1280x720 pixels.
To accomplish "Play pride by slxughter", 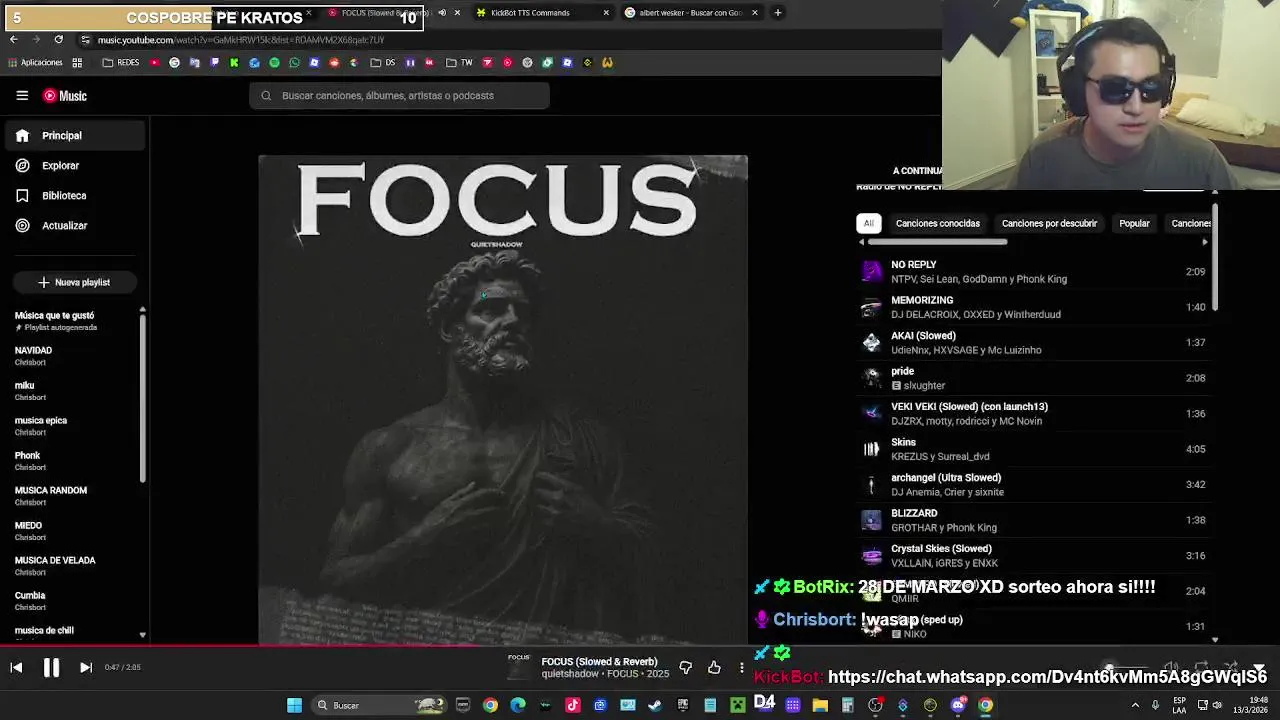I will pos(1033,378).
